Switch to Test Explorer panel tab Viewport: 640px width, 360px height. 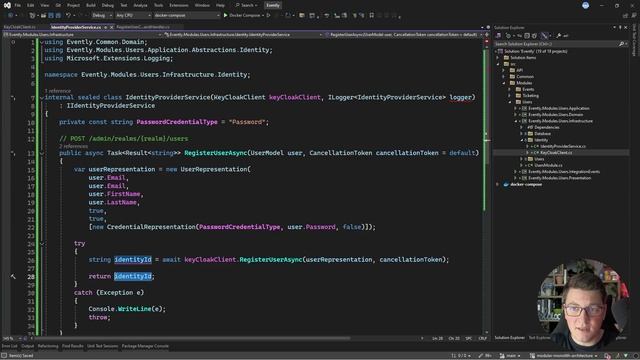(x=540, y=338)
